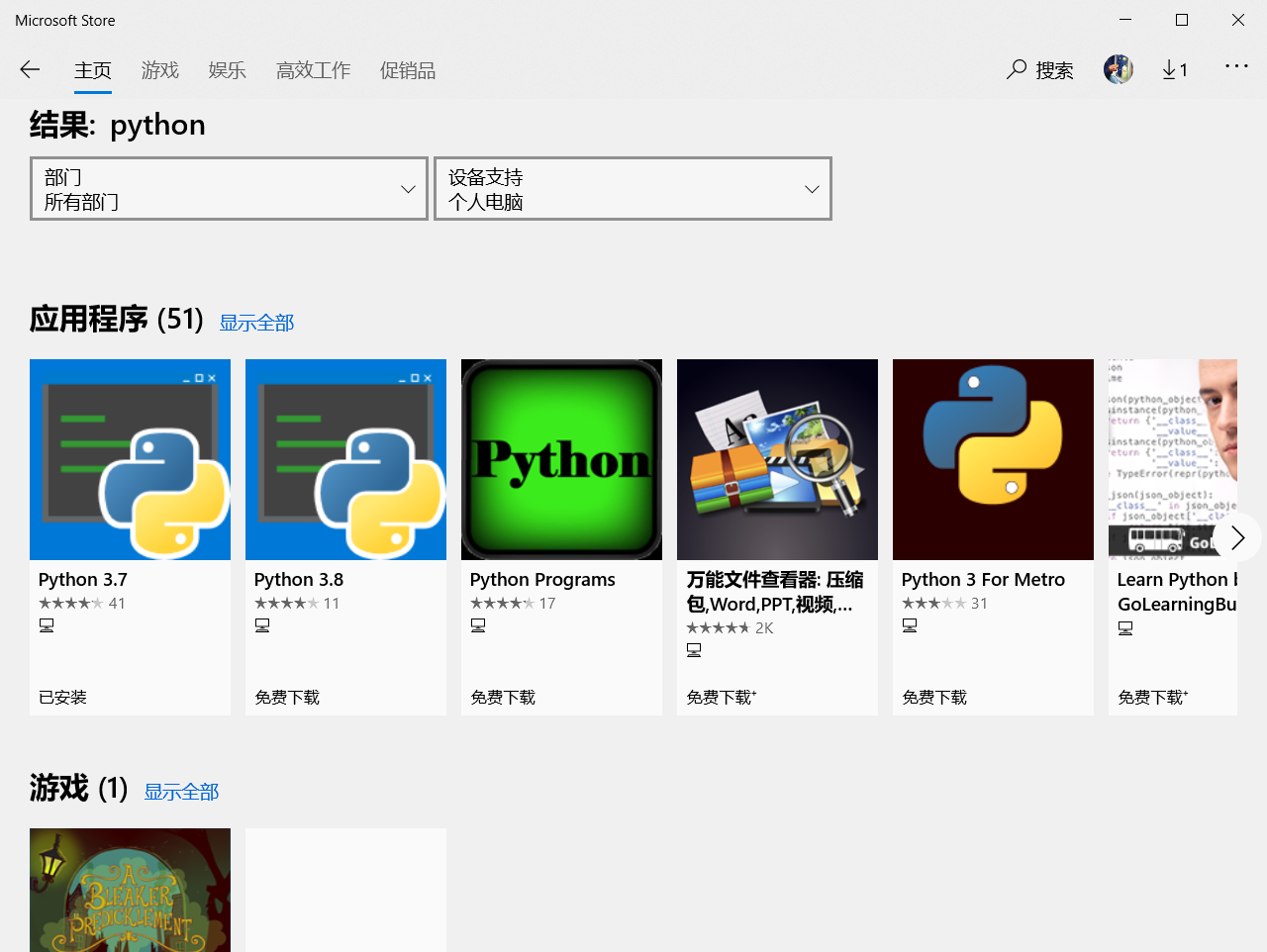Viewport: 1267px width, 952px height.
Task: Open downloads and updates icon
Action: 1175,69
